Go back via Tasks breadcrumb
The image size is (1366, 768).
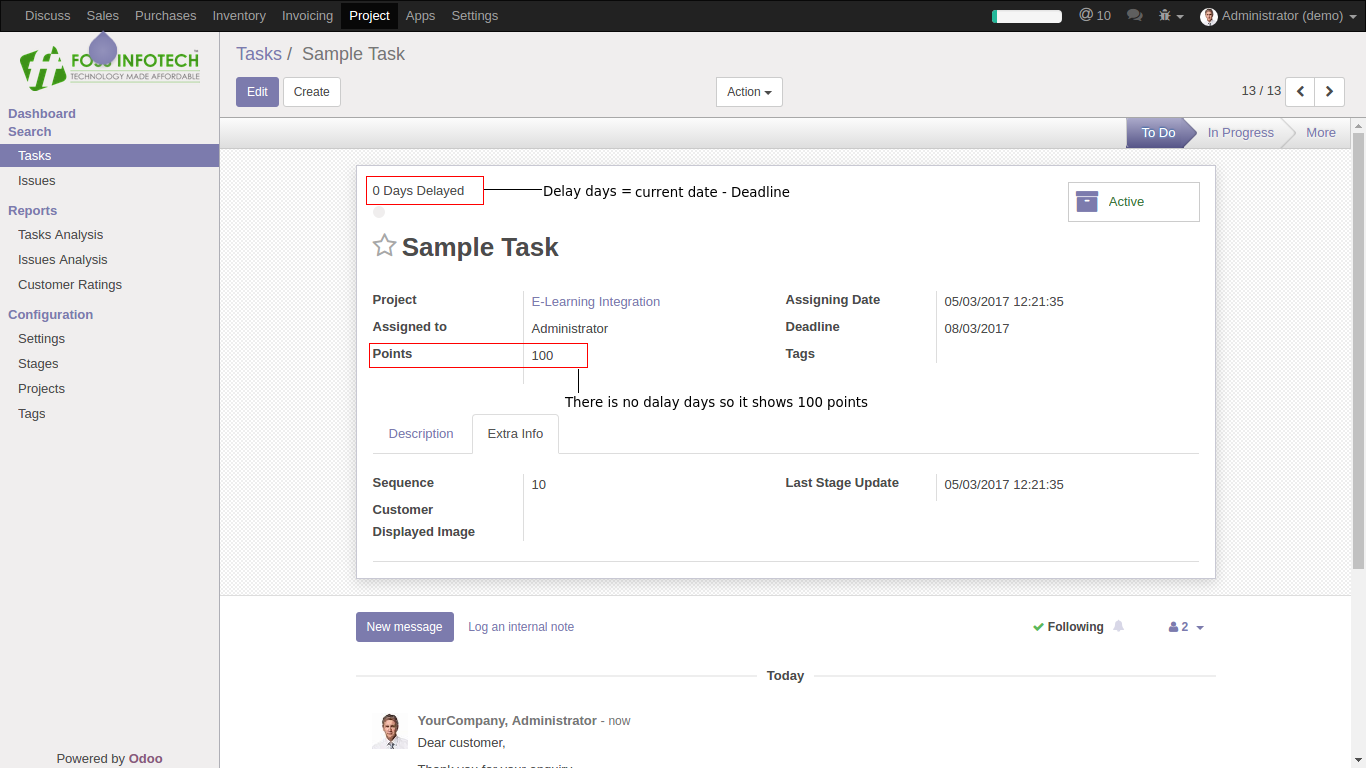point(259,54)
